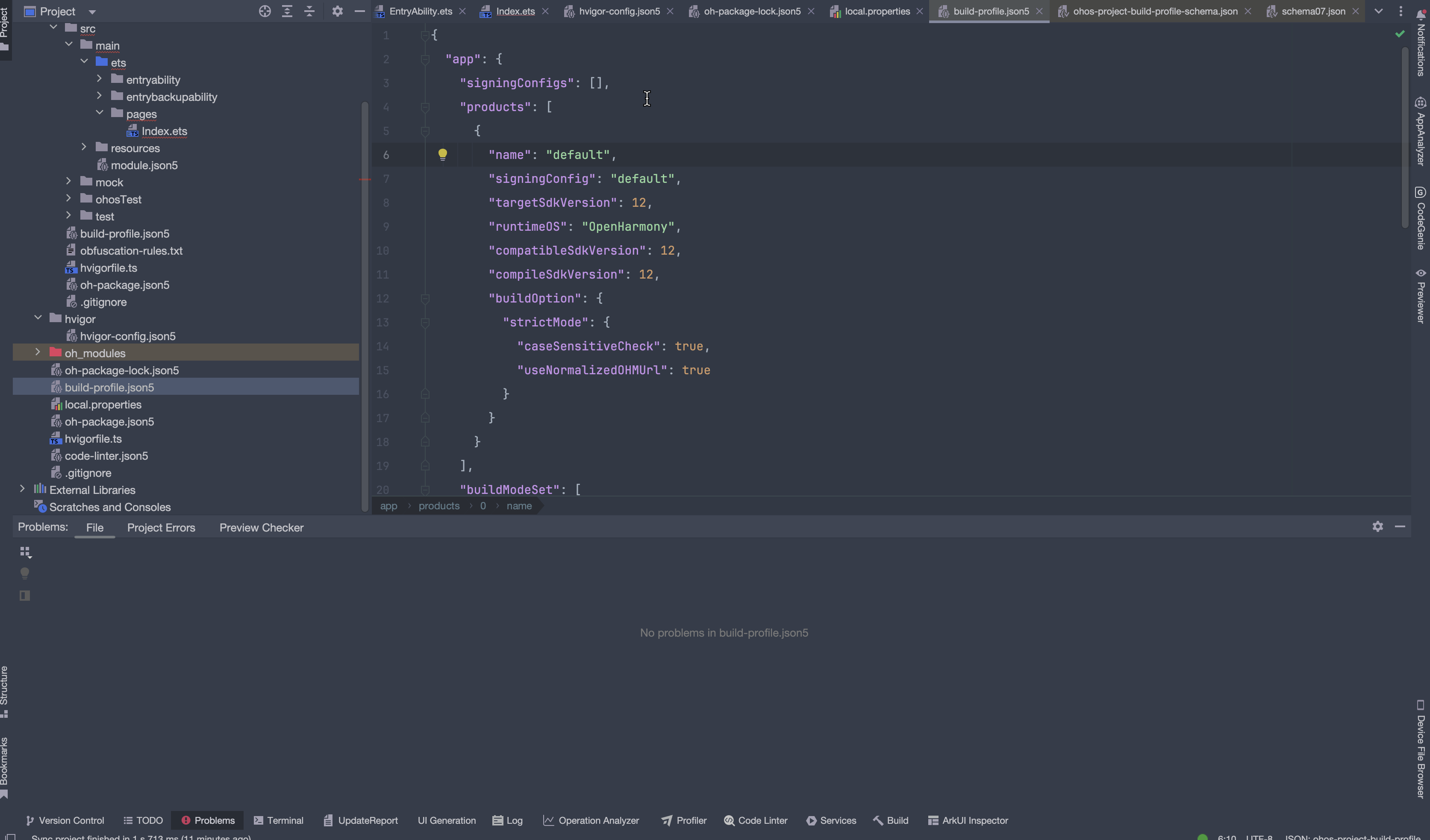Expand the resources folder
Screen dimensions: 1430x840
click(x=84, y=147)
